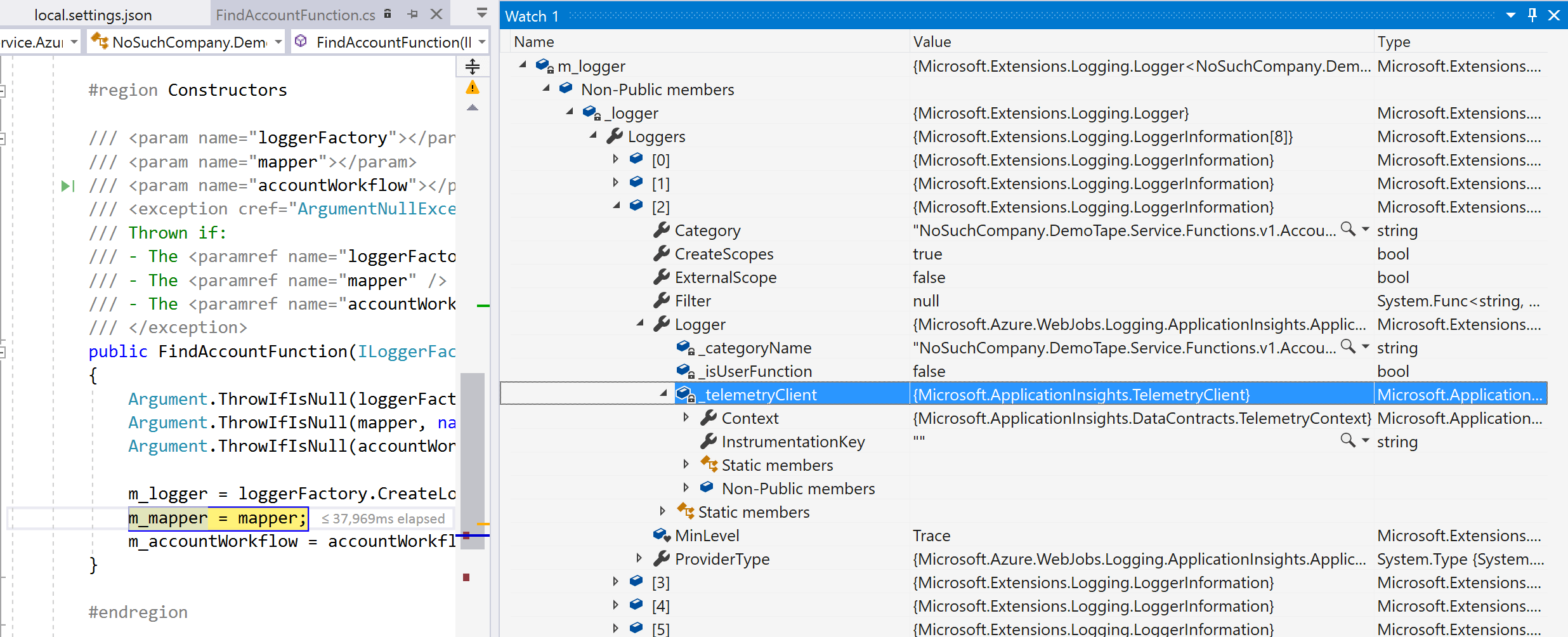This screenshot has width=1568, height=637.
Task: Expand the [1] logger entry
Action: [x=616, y=182]
